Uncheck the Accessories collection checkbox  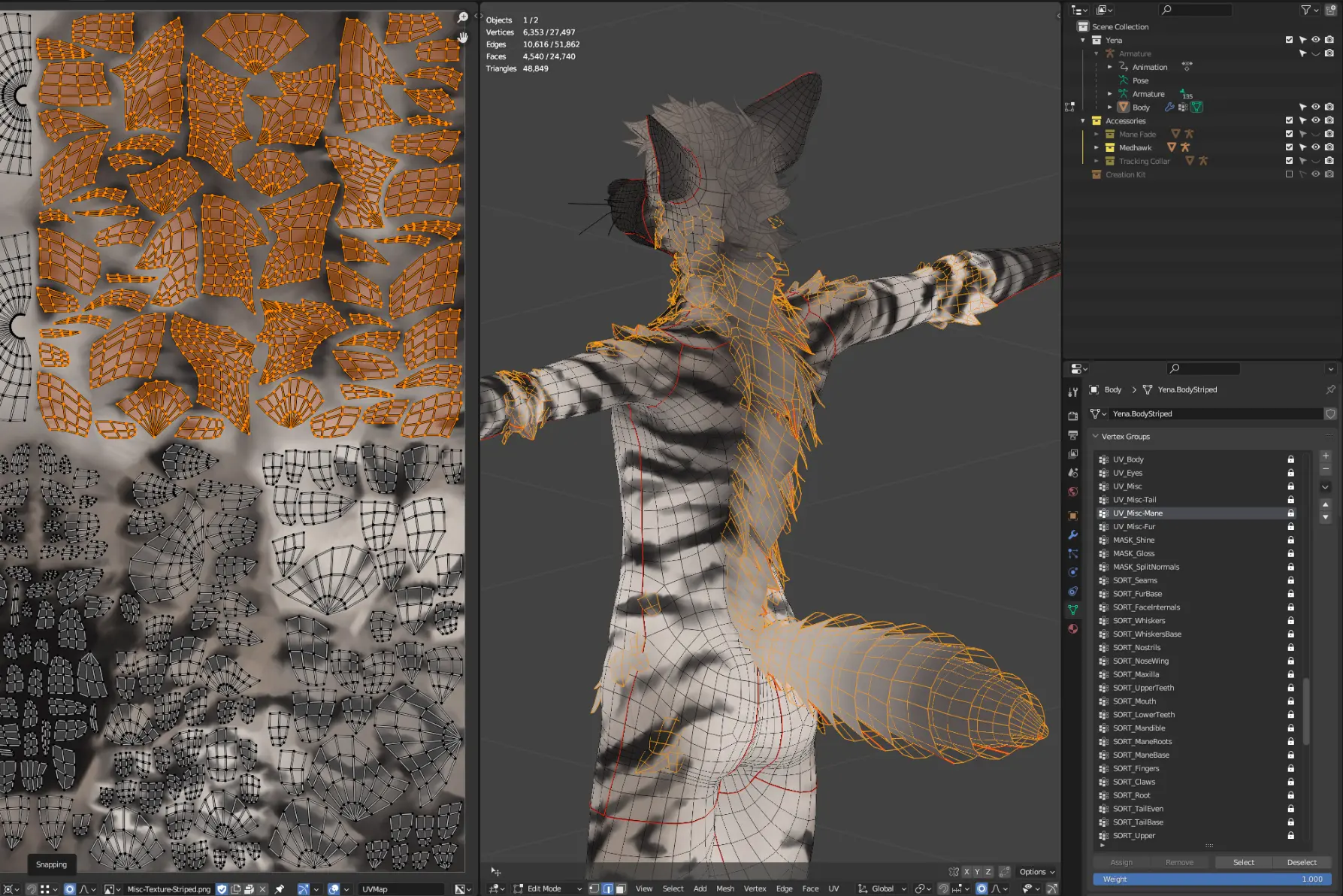[1290, 120]
